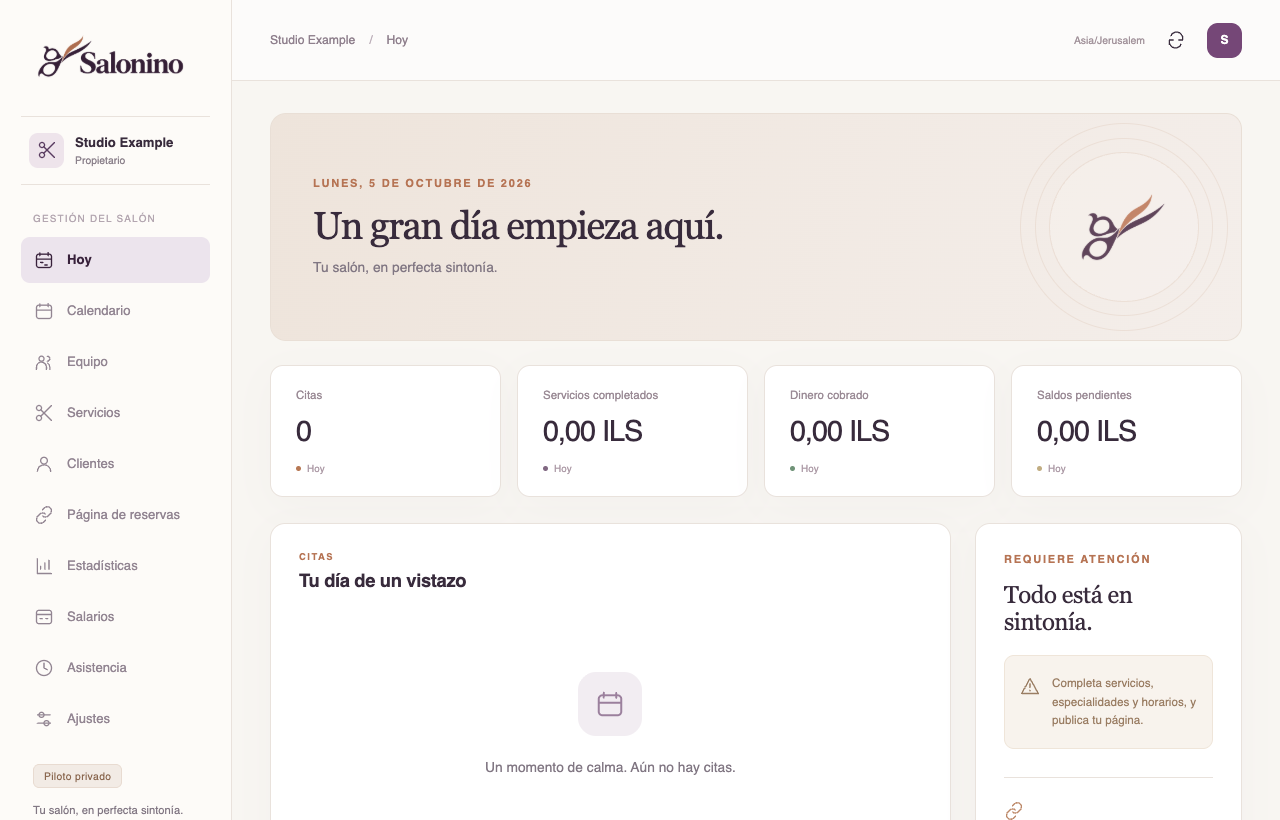Open the Hoy menu item
Viewport: 1280px width, 820px height.
coord(115,260)
